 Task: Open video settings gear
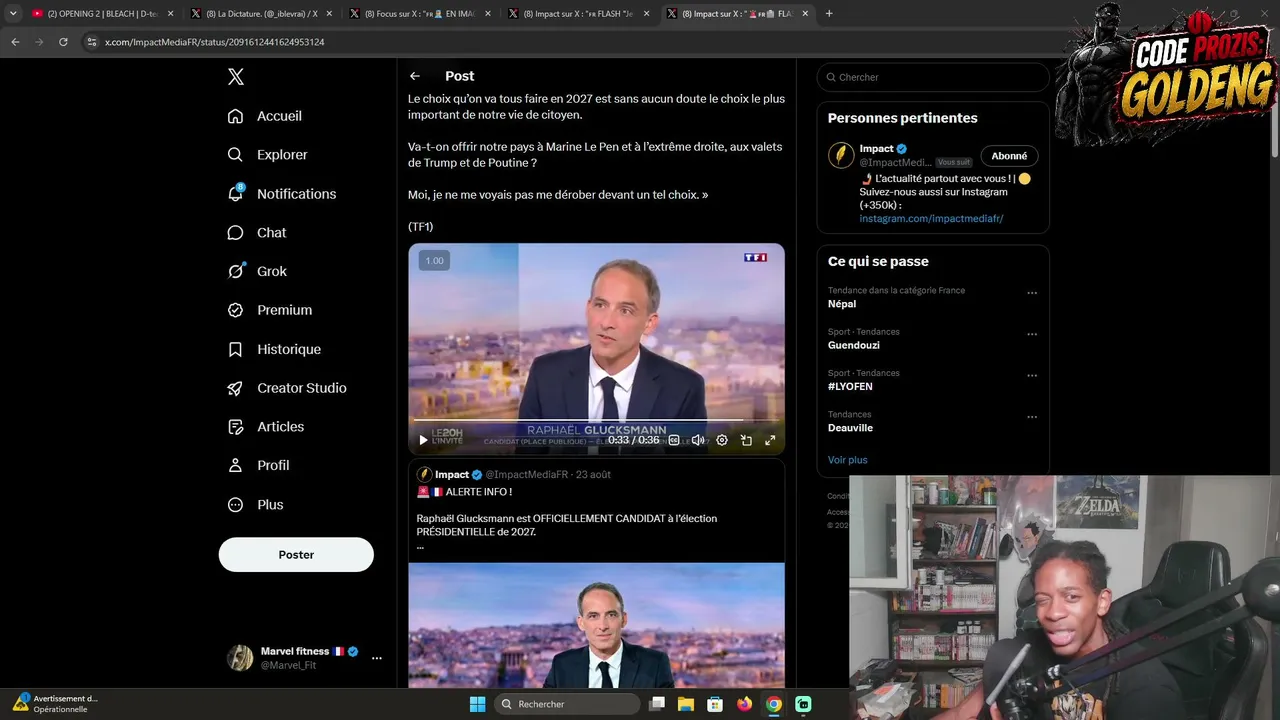[x=722, y=440]
